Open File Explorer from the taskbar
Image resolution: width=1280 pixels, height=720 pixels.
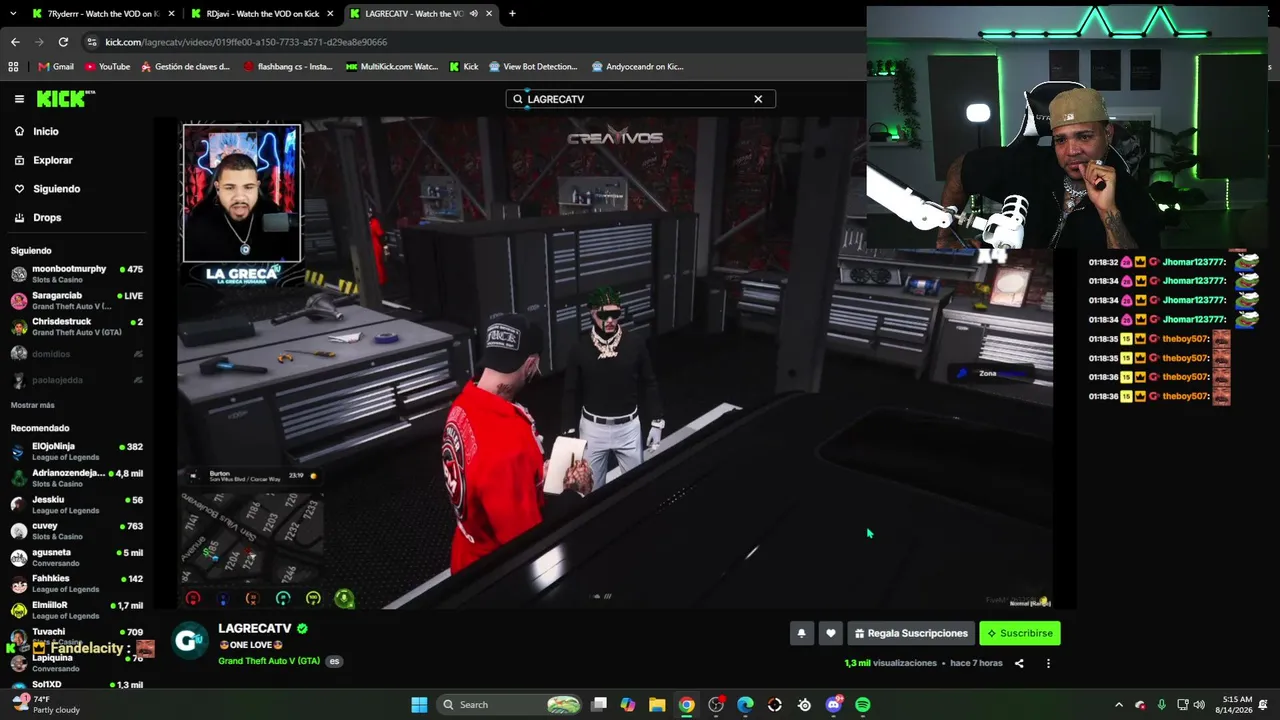click(x=657, y=705)
